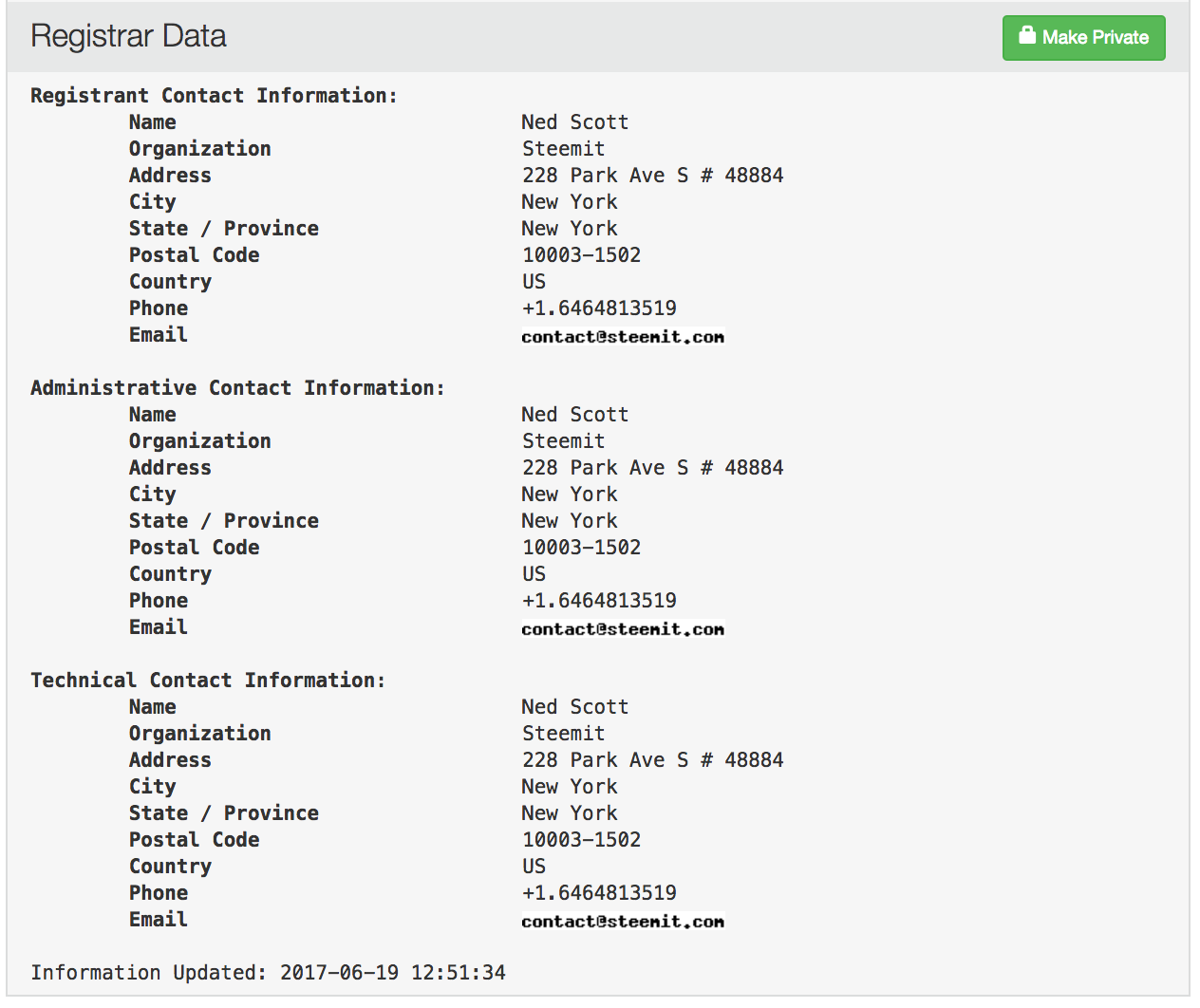This screenshot has width=1200, height=1008.
Task: Click Administrative postal code 10003-1502
Action: (581, 548)
